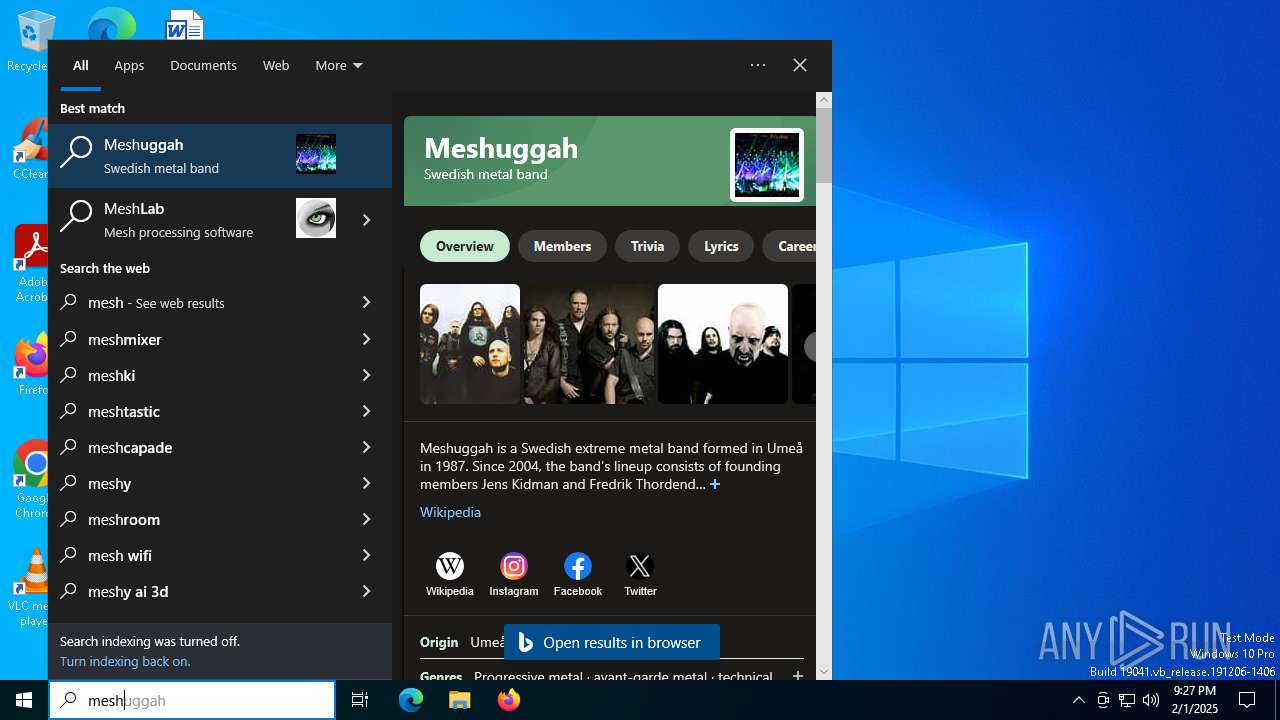Viewport: 1280px width, 720px height.
Task: Expand the meshtastic suggestion arrow
Action: coord(366,411)
